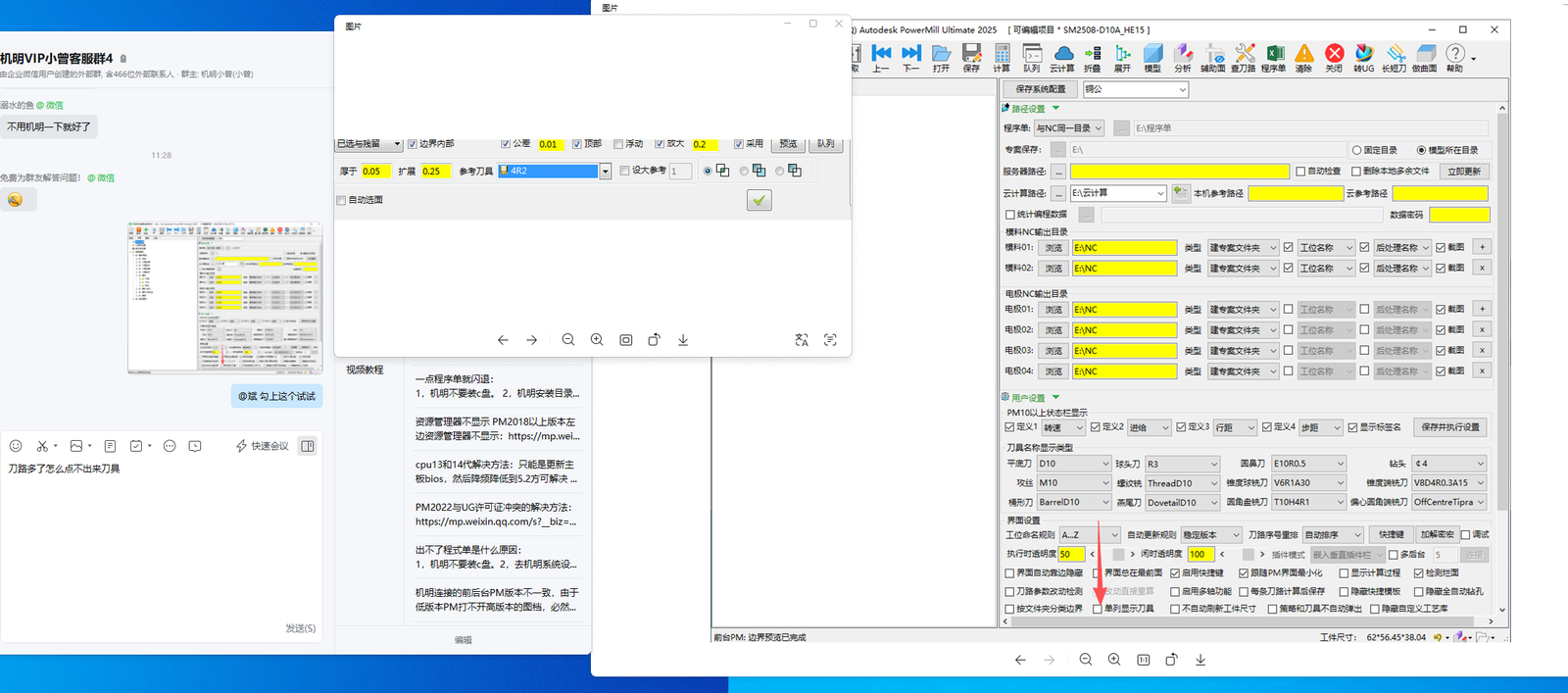This screenshot has width=1568, height=693.
Task: Open the screenshot thumbnail in the chat
Action: [x=224, y=298]
